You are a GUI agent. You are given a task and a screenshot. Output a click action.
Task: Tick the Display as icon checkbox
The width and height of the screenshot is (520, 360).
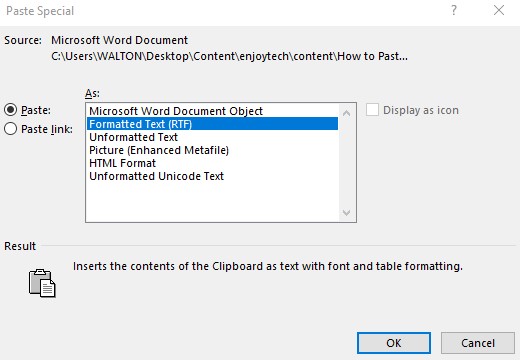tap(372, 110)
